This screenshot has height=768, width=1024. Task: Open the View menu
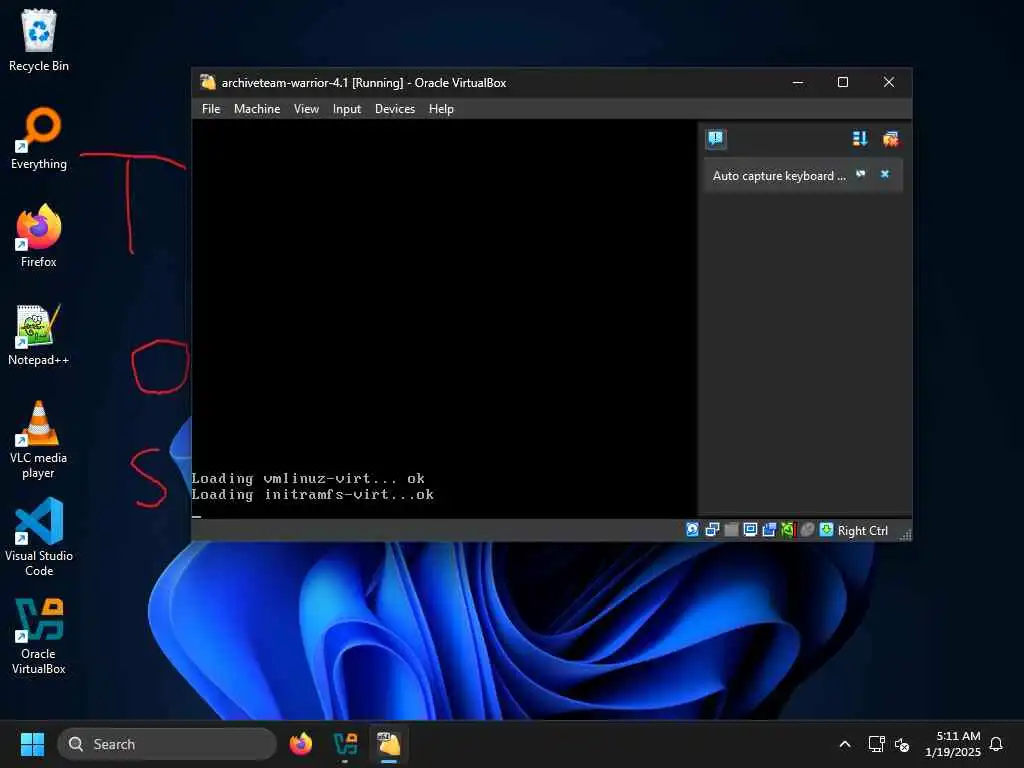pos(306,109)
